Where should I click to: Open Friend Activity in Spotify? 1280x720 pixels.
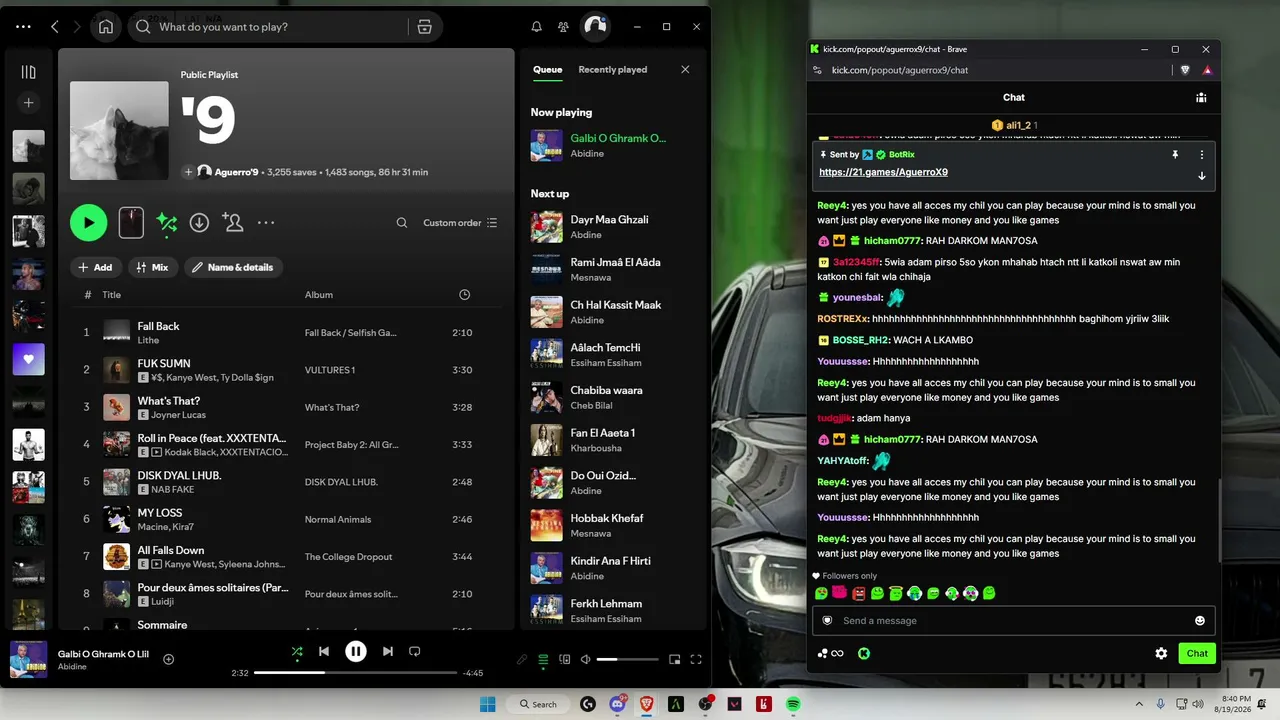[564, 27]
